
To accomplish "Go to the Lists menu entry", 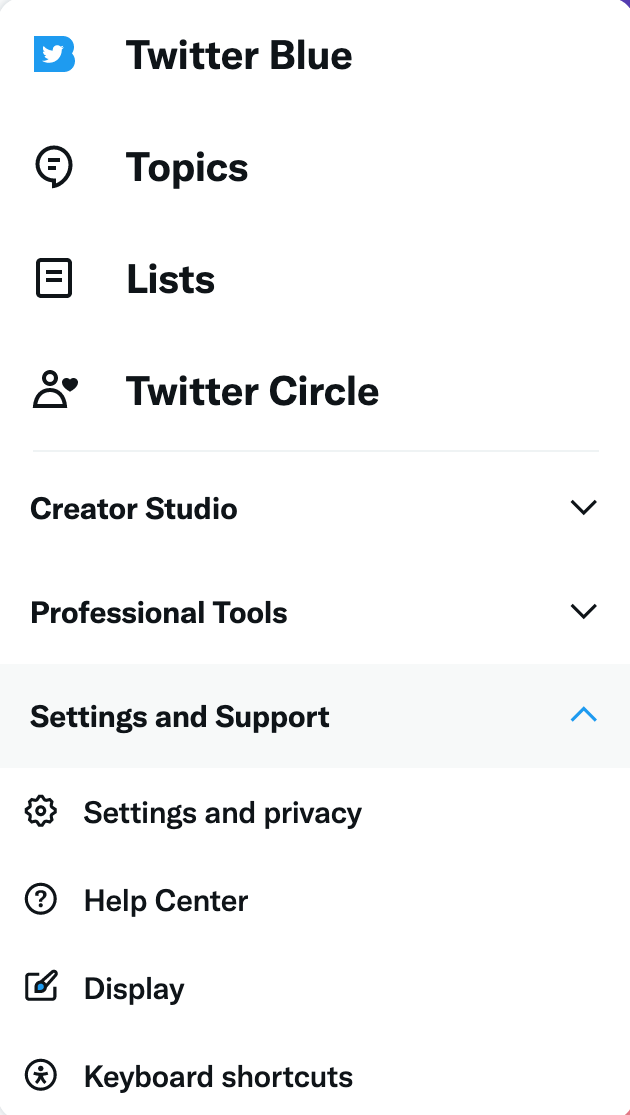I will point(171,280).
